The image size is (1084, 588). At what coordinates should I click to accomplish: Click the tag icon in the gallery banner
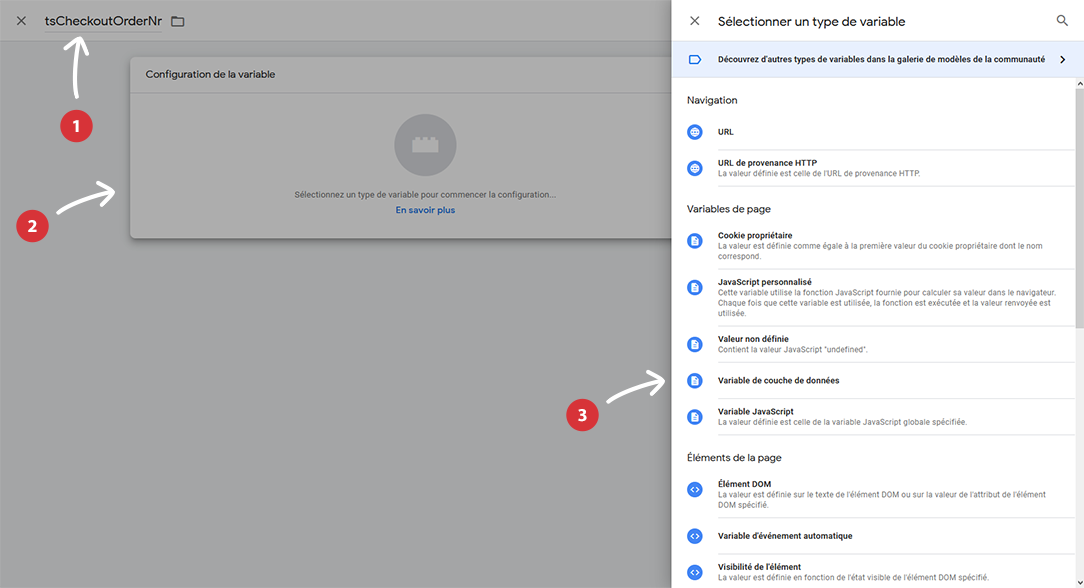pos(695,59)
